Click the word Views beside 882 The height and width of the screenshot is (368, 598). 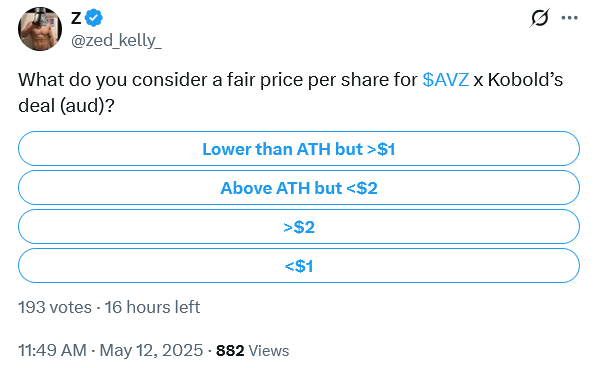click(269, 350)
